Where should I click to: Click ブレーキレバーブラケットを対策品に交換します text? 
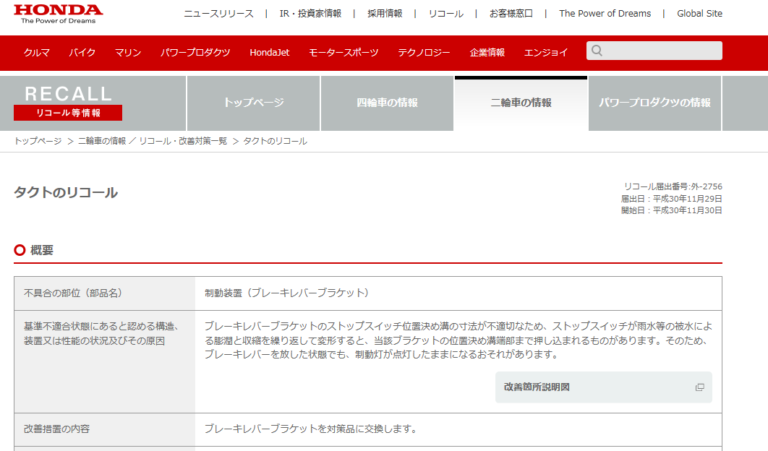[311, 429]
